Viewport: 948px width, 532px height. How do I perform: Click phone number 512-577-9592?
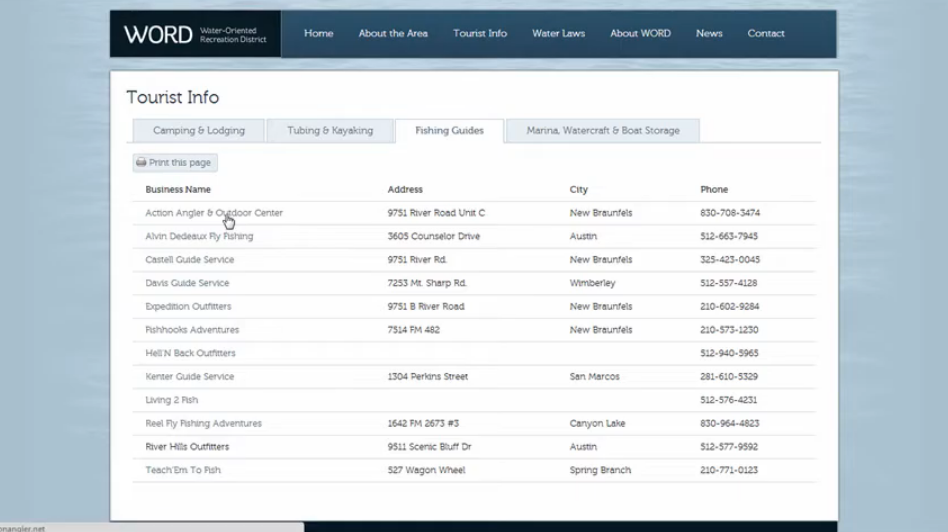point(729,447)
